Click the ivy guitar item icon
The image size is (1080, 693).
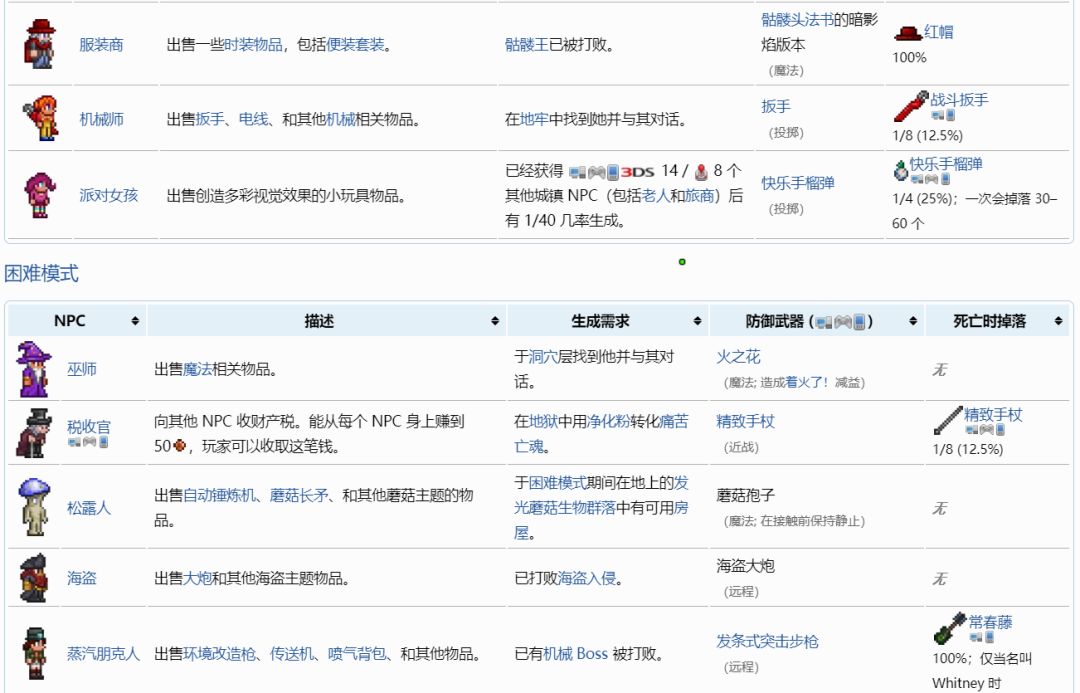(x=949, y=627)
